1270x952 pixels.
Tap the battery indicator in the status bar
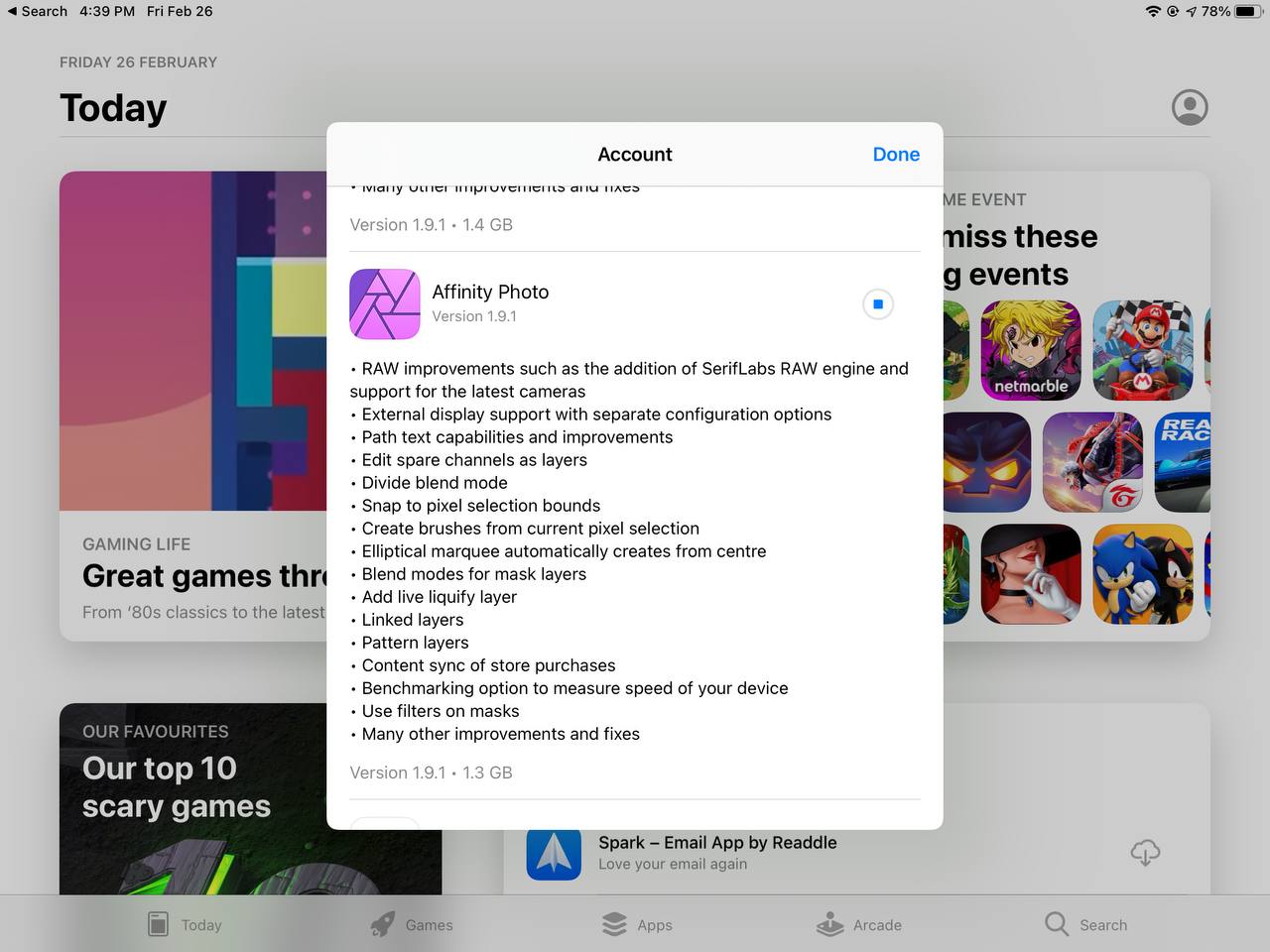coord(1246,11)
